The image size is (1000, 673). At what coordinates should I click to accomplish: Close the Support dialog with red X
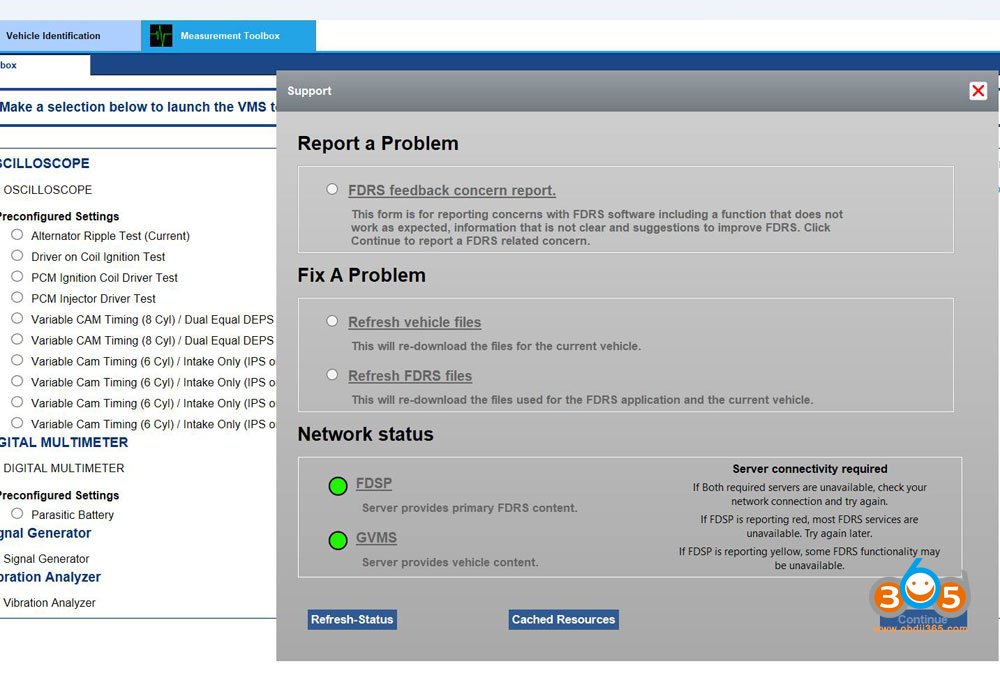978,91
